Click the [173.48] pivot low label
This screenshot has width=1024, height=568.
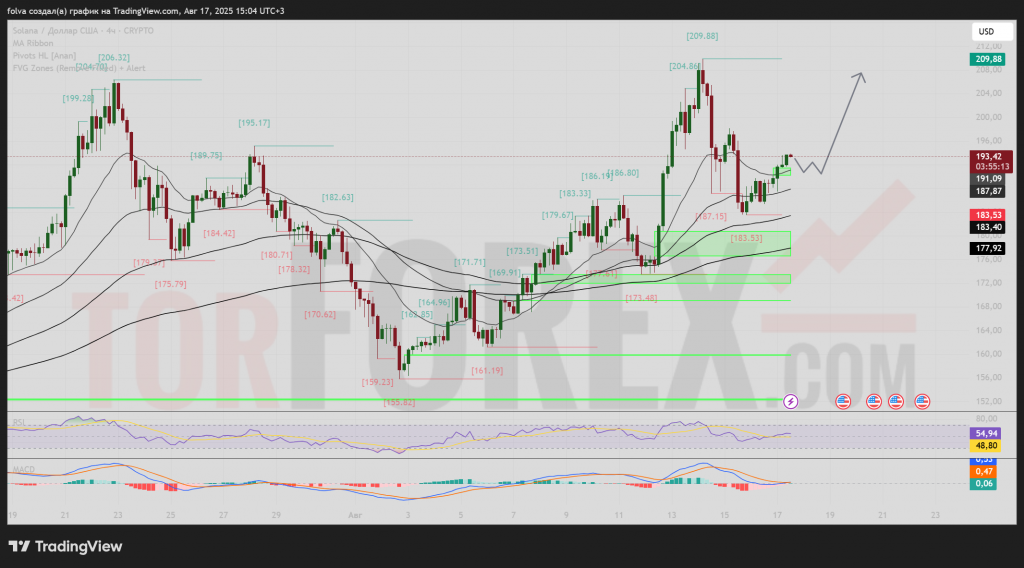click(x=641, y=298)
